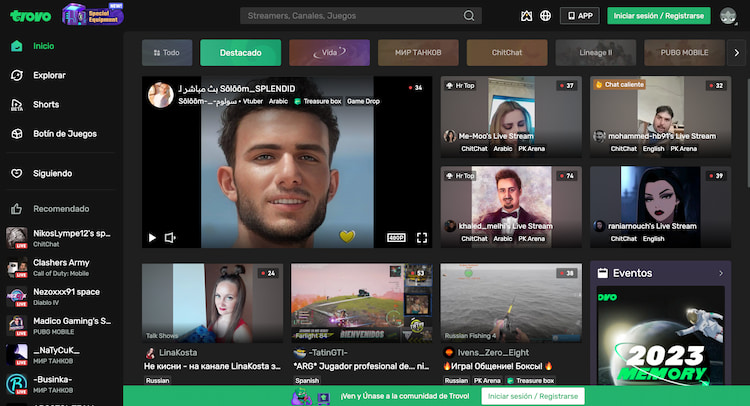Screen dimensions: 750x406
Task: Play the featured Sölõõm stream
Action: coord(152,238)
